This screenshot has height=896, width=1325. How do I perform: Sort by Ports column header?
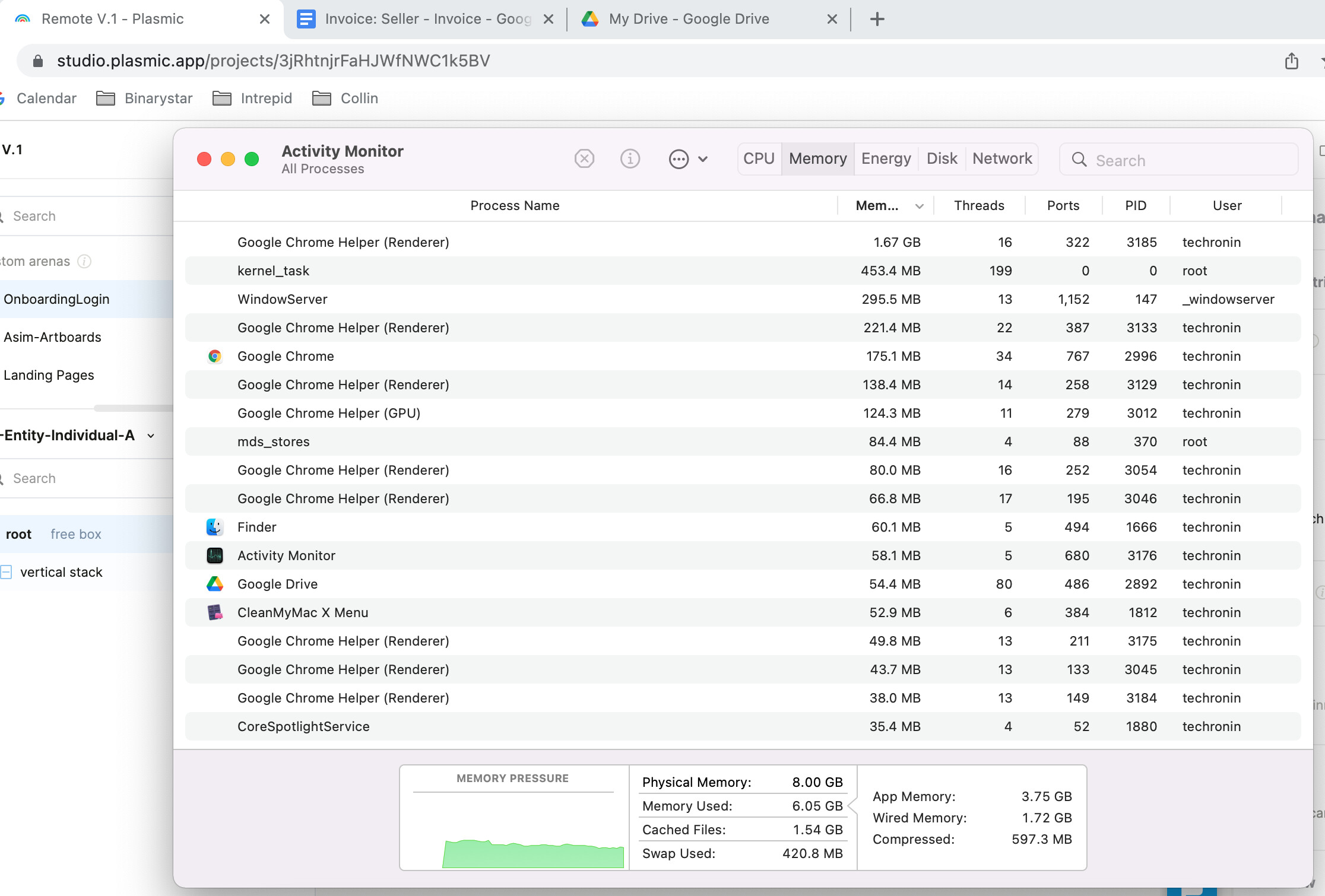(1063, 206)
